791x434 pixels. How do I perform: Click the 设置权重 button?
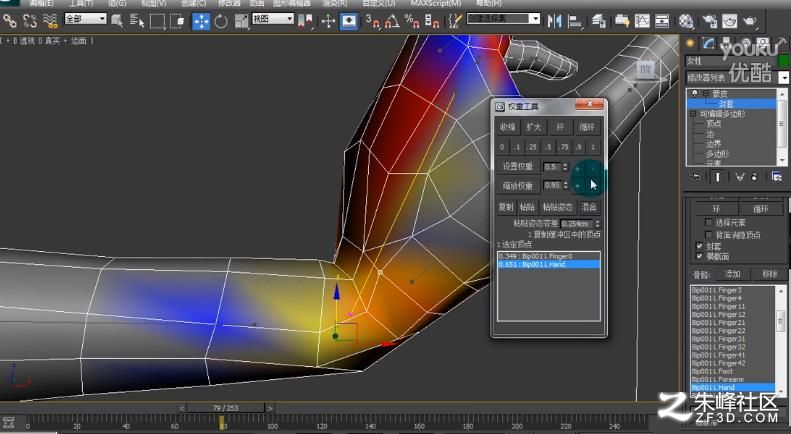(518, 166)
